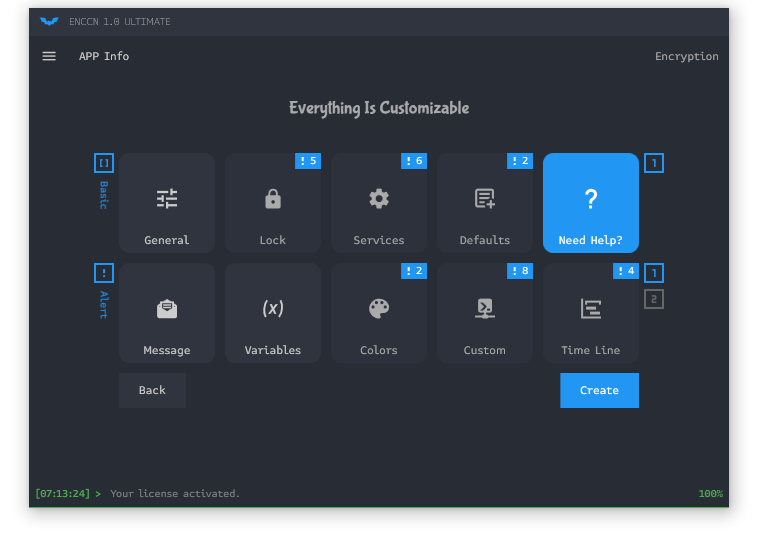Open the Custom terminal tile

(x=485, y=313)
